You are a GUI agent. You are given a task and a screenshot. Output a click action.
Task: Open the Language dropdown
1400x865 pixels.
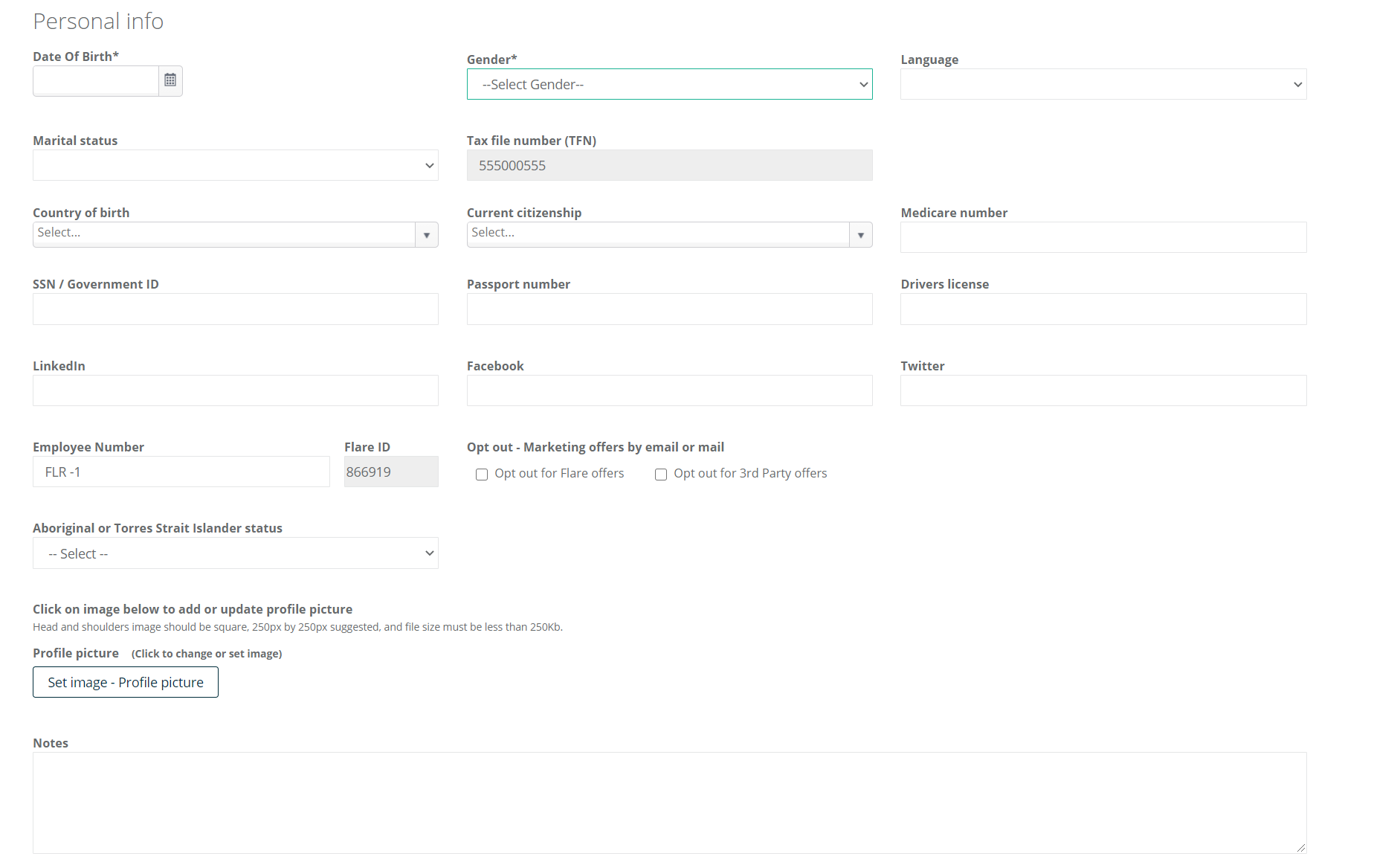click(x=1103, y=84)
